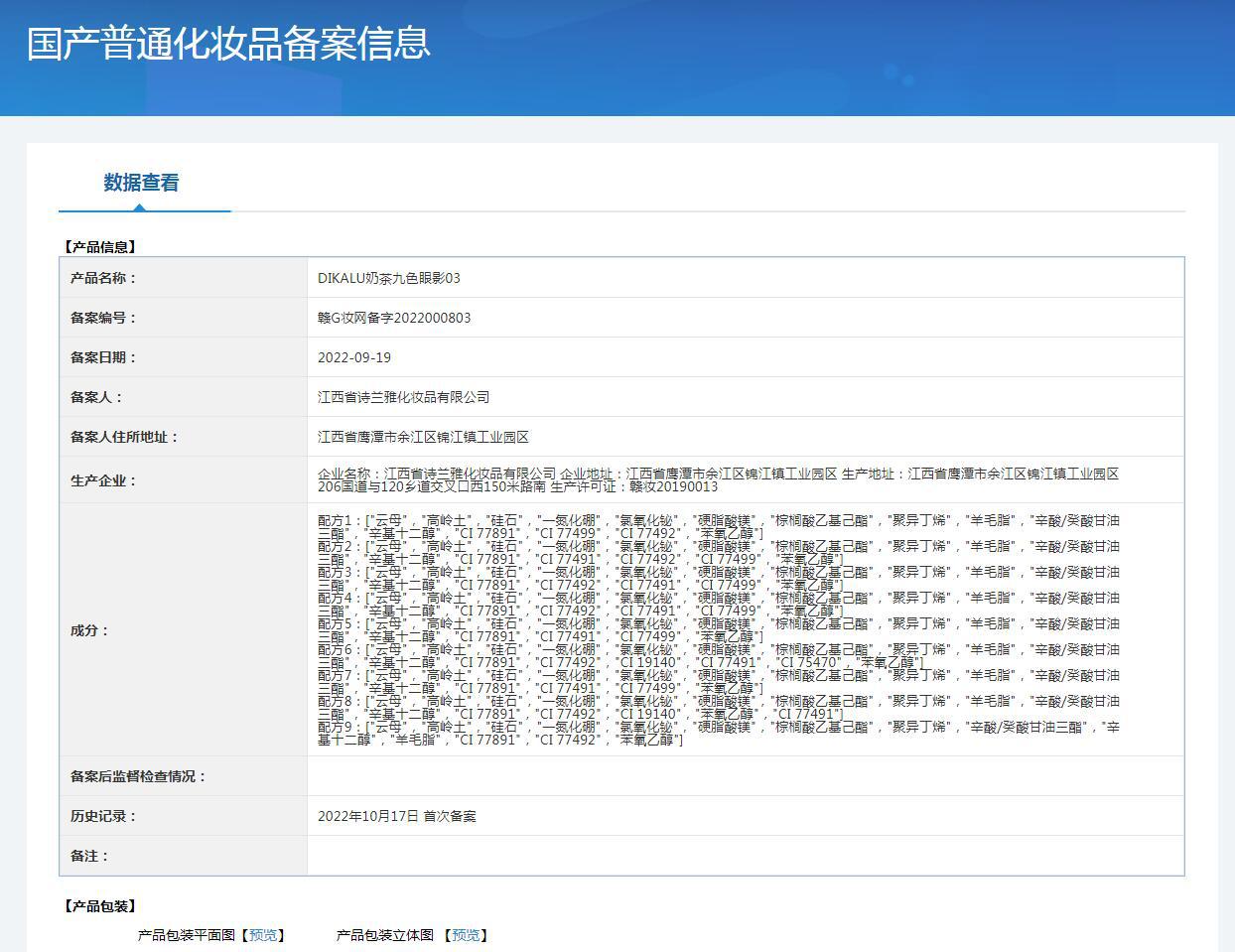1235x952 pixels.
Task: Click history entry 2022年10月17日 首次备案
Action: (397, 816)
